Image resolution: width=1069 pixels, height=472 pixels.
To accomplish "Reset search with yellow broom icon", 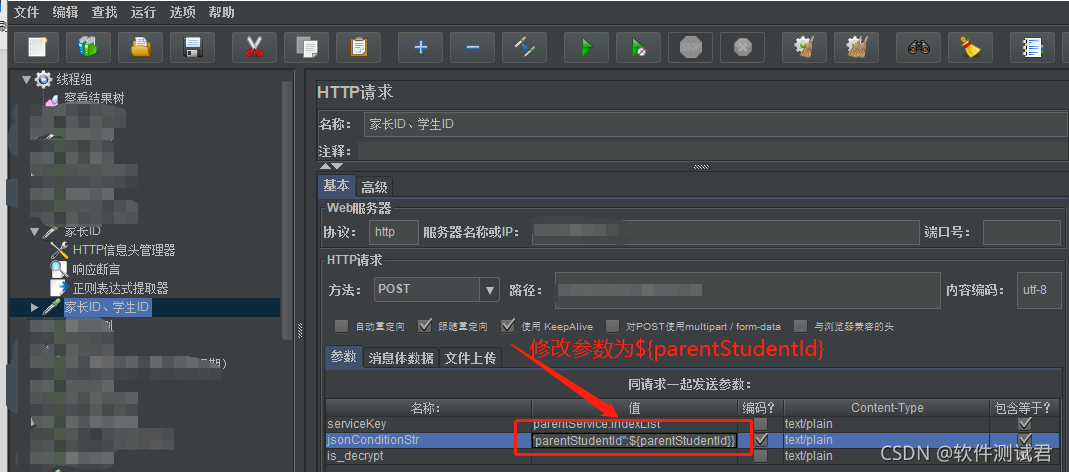I will pyautogui.click(x=970, y=48).
